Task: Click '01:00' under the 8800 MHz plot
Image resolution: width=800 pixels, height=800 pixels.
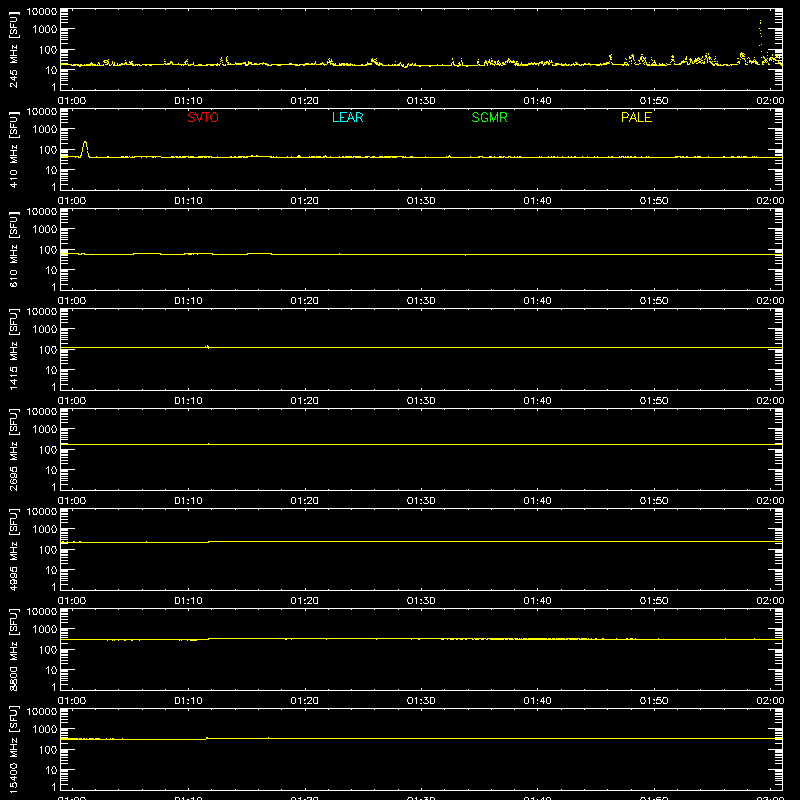Action: click(72, 701)
